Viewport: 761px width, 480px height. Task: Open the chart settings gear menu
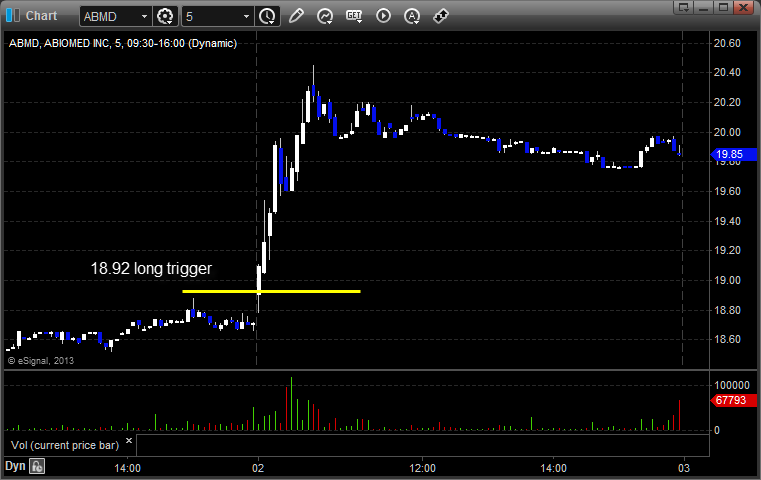tap(165, 17)
